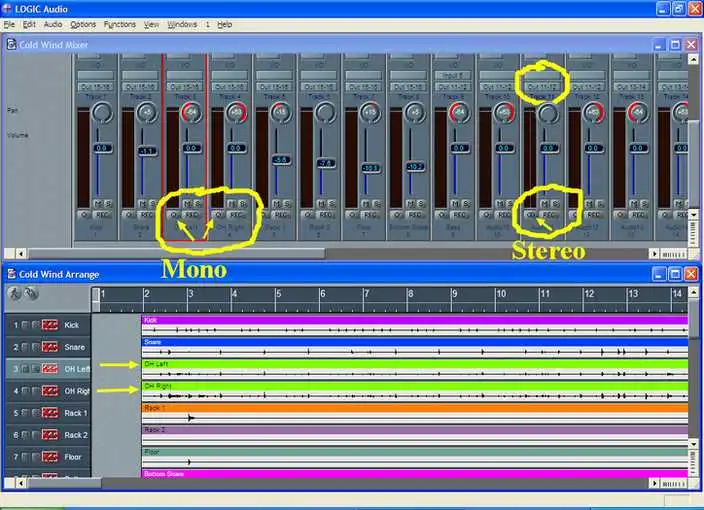Open output selector on mixer channel 1

coord(96,87)
